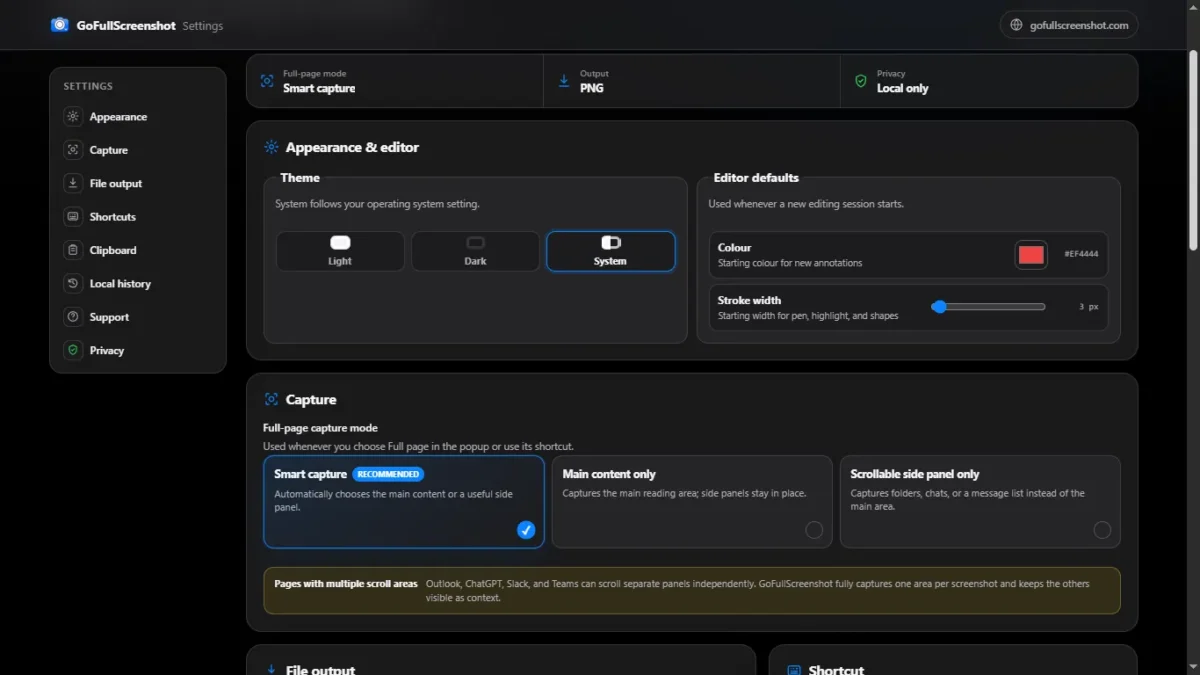Click the Smart capture summary card
The height and width of the screenshot is (675, 1200).
pyautogui.click(x=395, y=81)
